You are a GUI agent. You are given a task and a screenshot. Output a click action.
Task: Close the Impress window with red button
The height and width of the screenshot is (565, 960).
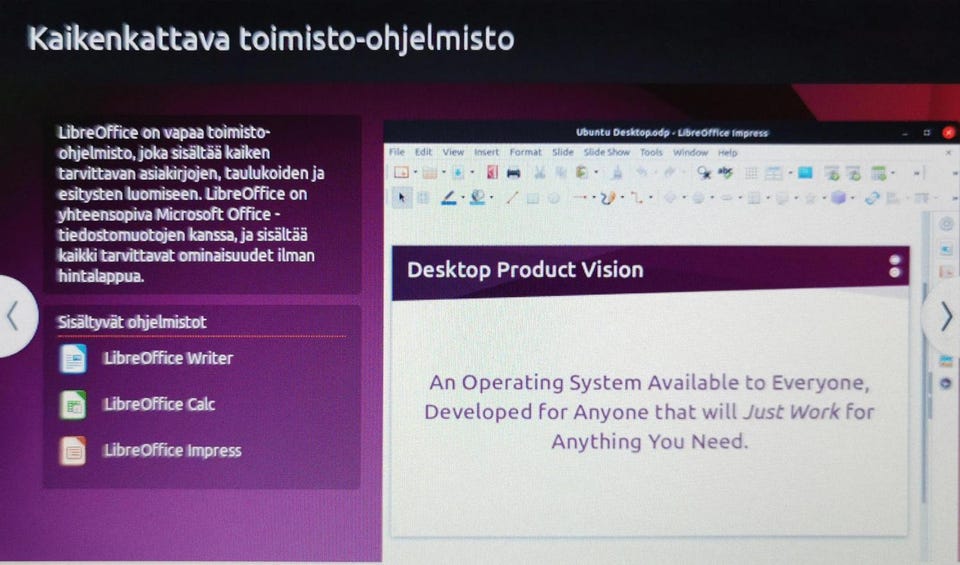[x=948, y=132]
